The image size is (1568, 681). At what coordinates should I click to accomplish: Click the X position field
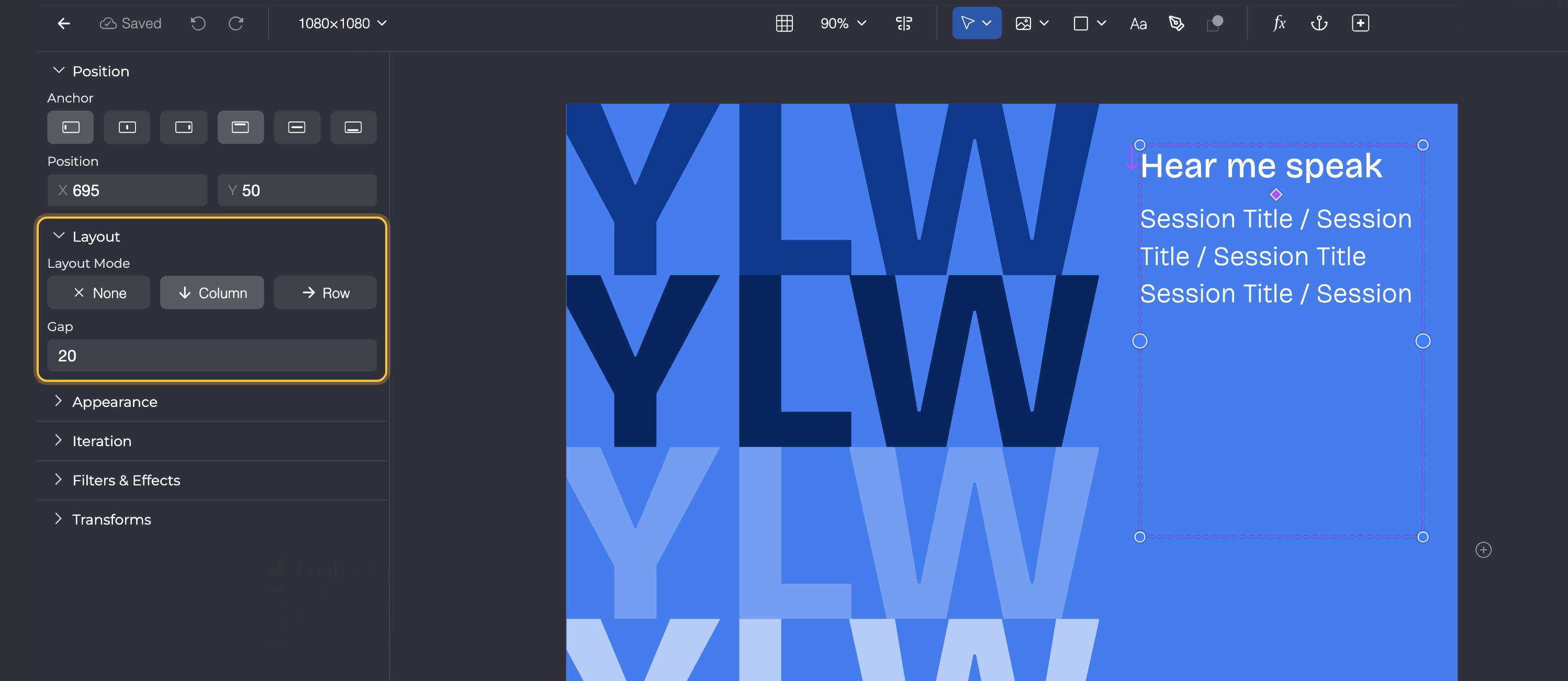pos(127,190)
